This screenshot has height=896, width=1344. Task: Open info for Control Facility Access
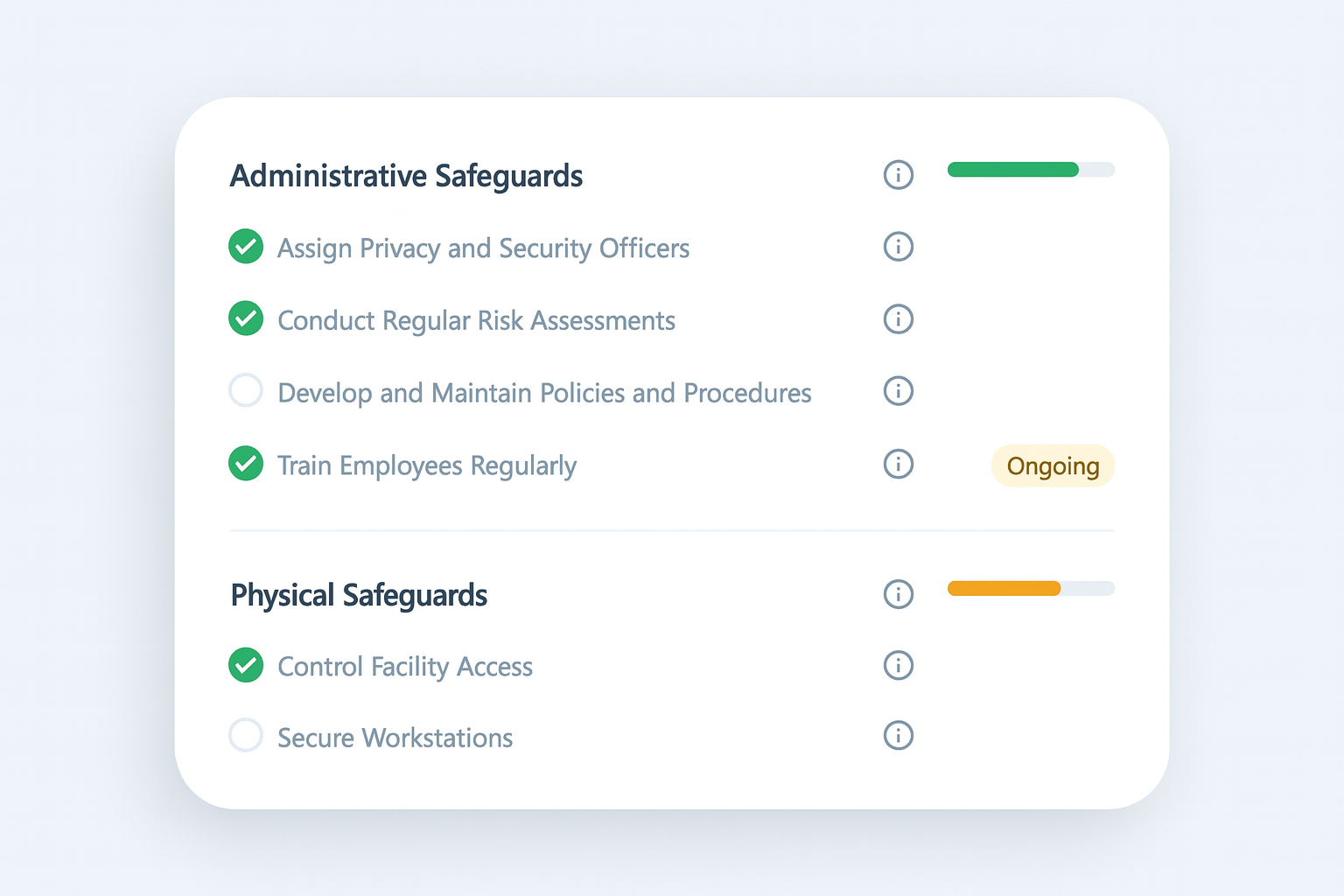(898, 665)
